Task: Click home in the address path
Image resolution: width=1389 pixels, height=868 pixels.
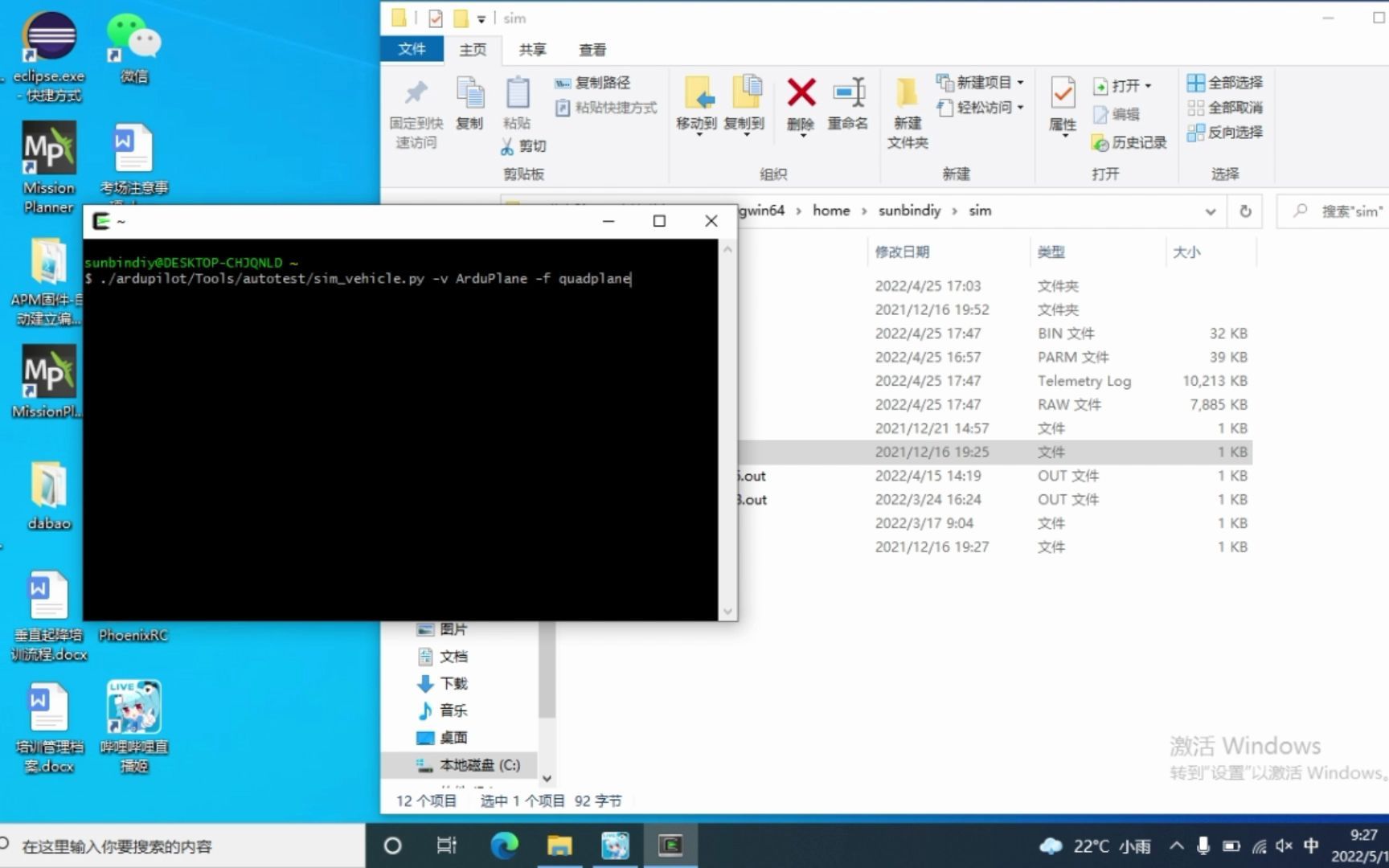Action: (831, 211)
